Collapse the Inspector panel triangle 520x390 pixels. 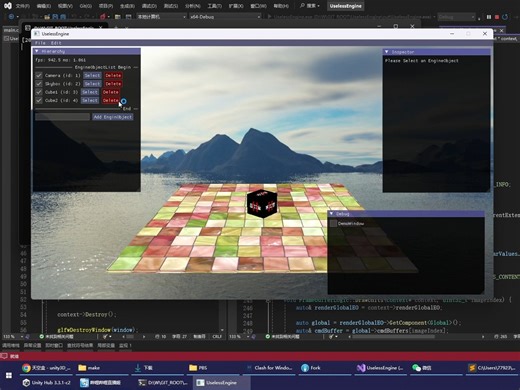(x=387, y=52)
